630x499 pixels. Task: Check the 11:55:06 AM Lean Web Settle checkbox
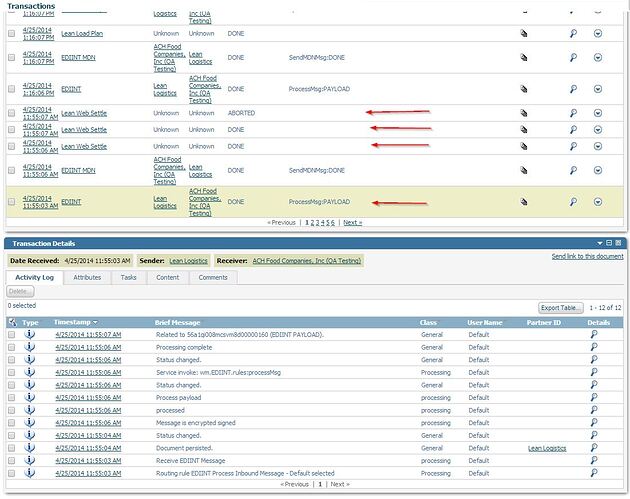12,146
